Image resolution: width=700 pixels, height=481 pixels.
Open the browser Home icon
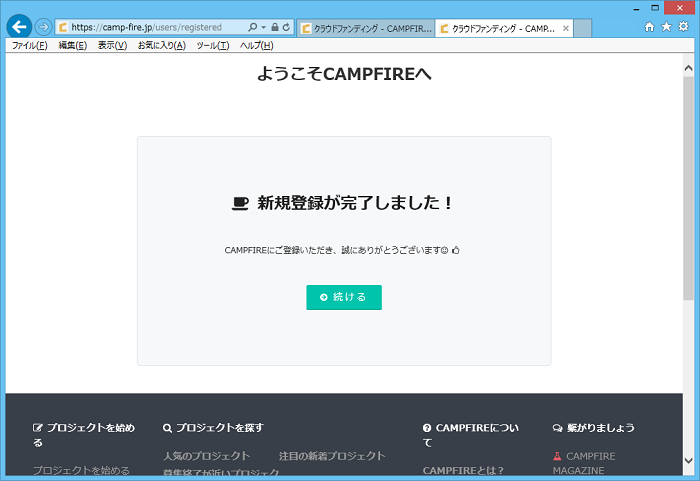(650, 27)
